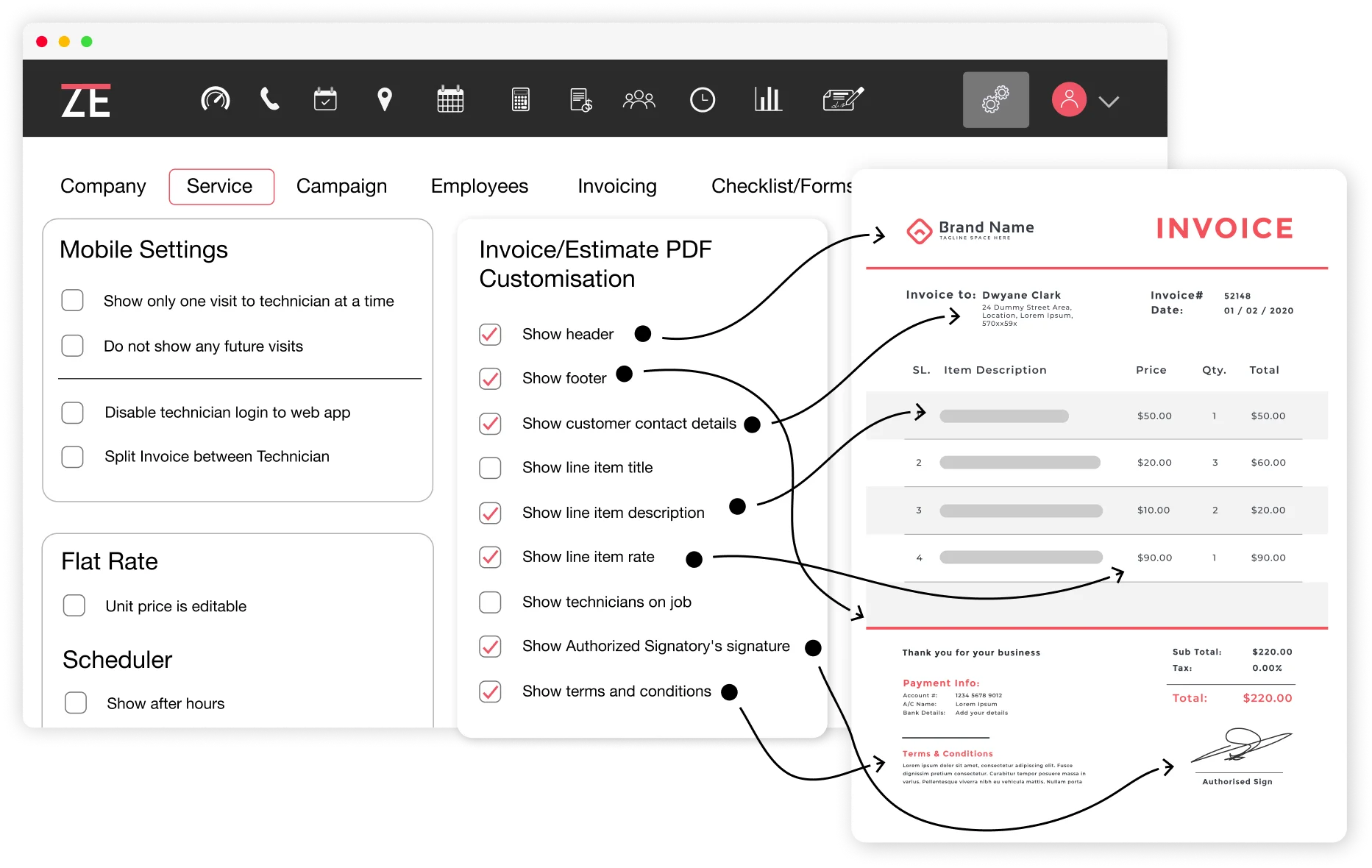1372x868 pixels.
Task: Click Invoice/Estimate PDF Customisation heading
Action: [595, 264]
